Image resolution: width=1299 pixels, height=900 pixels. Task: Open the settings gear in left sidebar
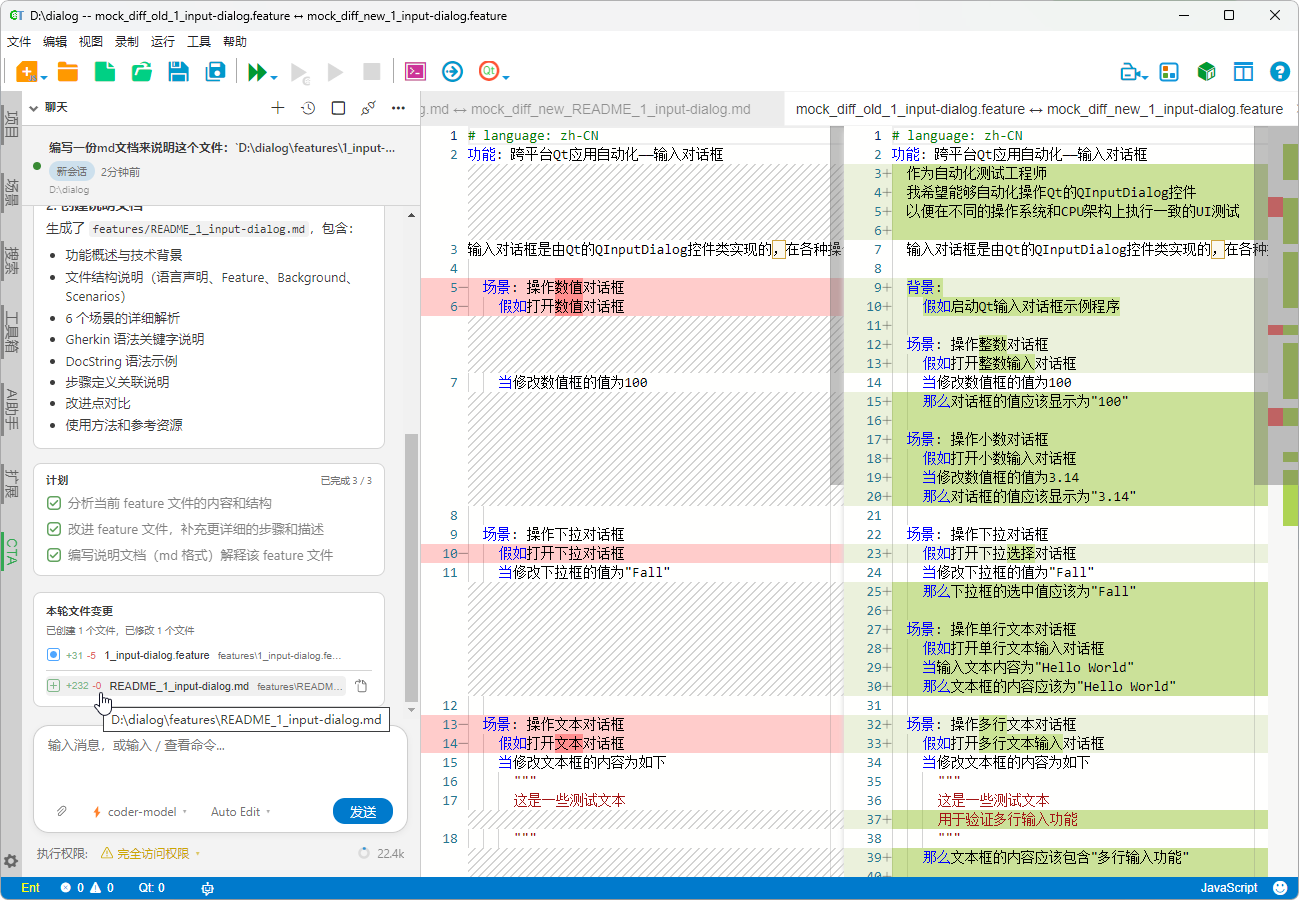pos(11,860)
